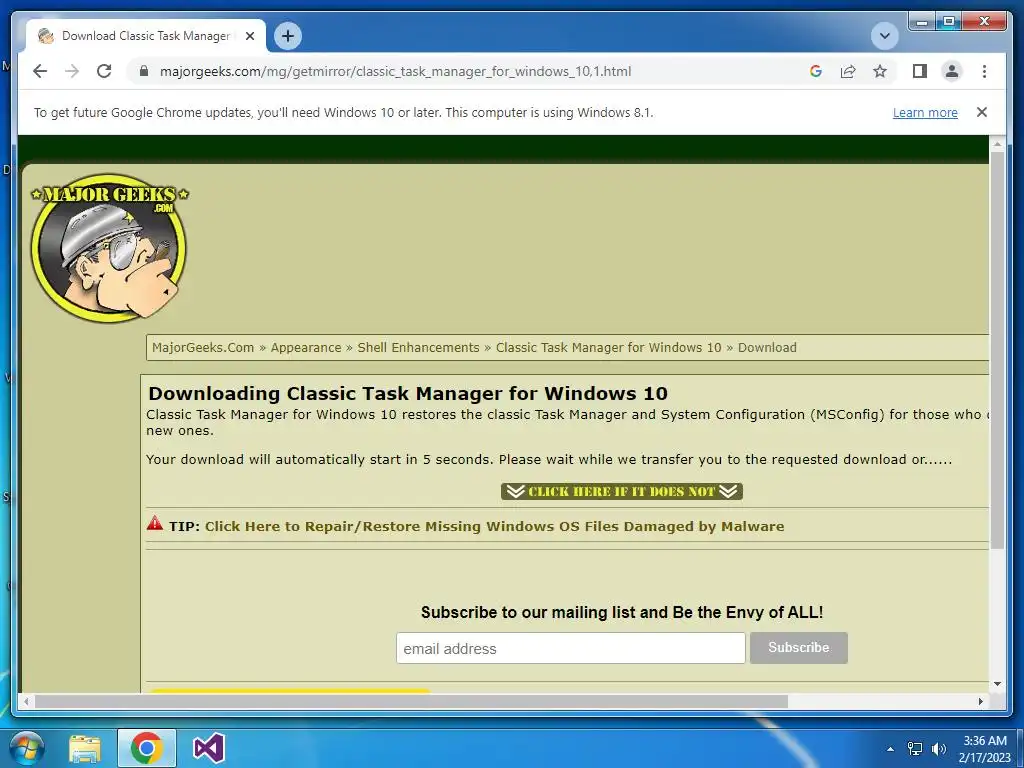The width and height of the screenshot is (1024, 768).
Task: Click the horizontal scrollbar thumb
Action: tap(411, 701)
